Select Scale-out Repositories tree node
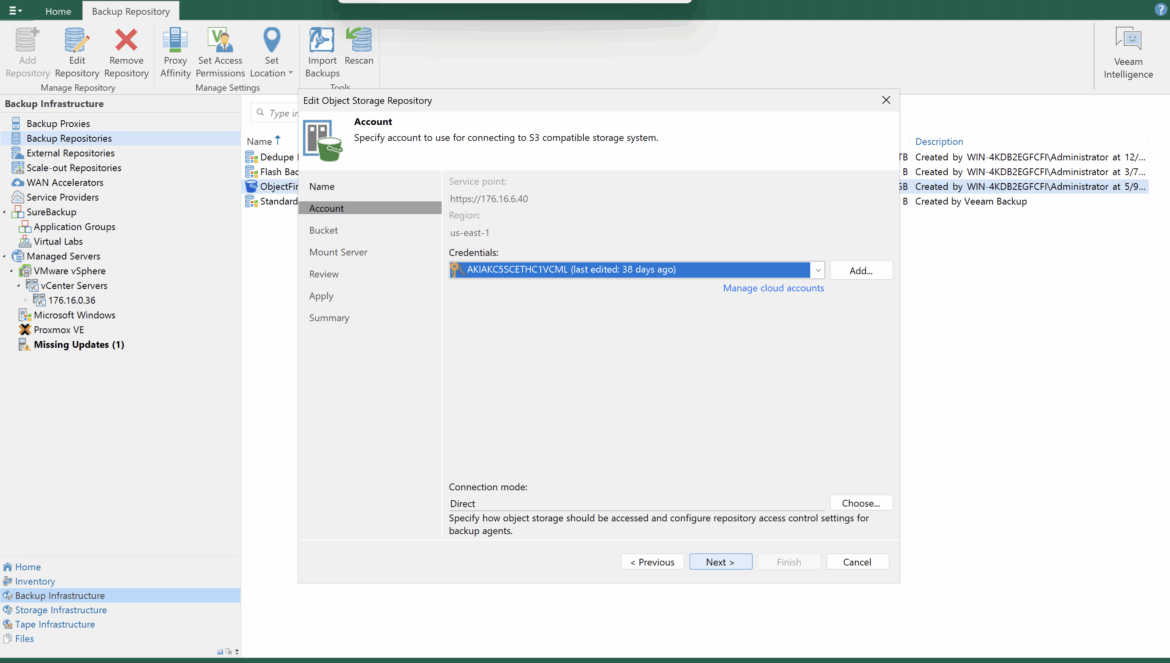This screenshot has width=1170, height=663. pyautogui.click(x=74, y=168)
